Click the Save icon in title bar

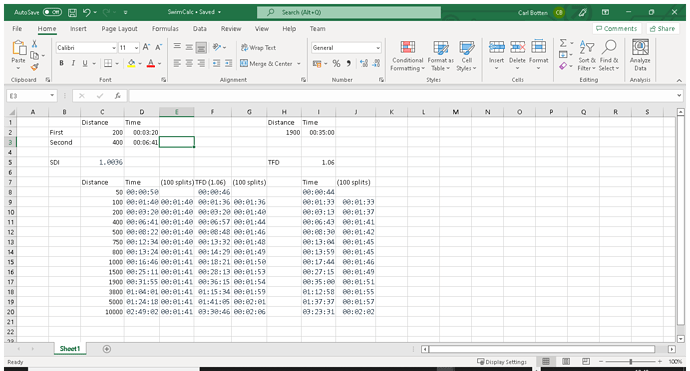[x=73, y=12]
